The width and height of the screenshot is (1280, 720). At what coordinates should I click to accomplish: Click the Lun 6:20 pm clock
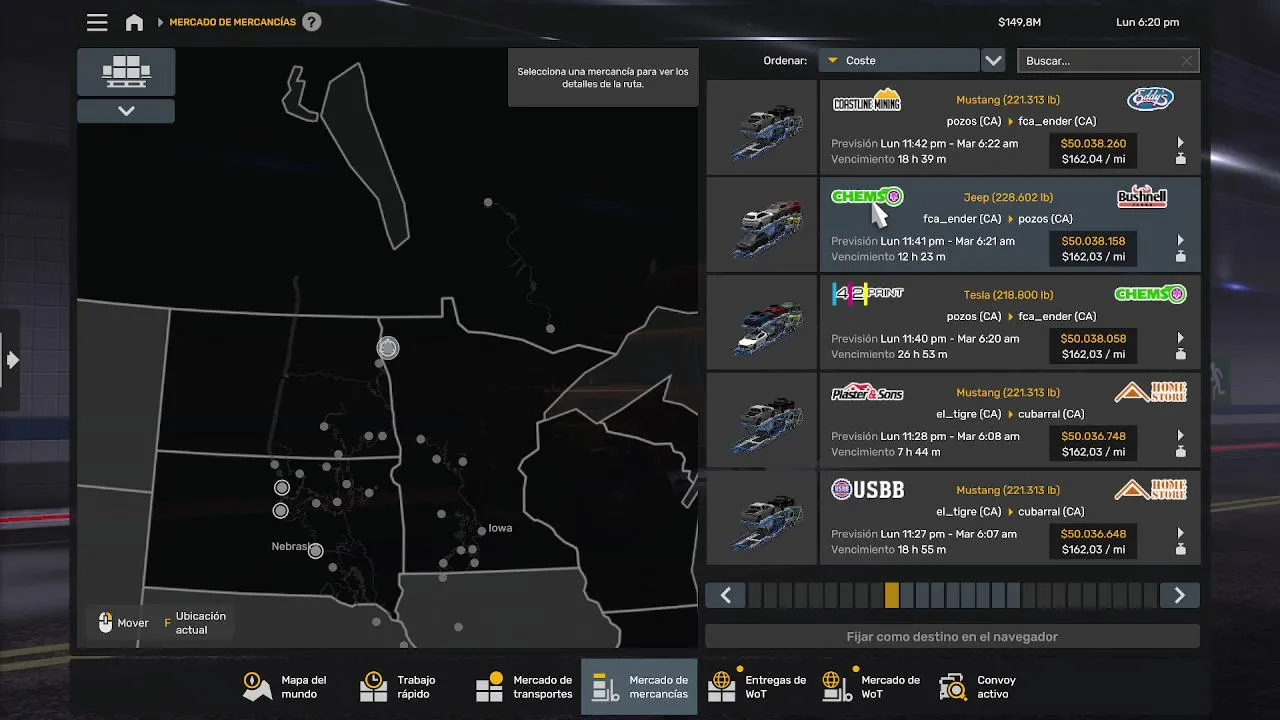point(1147,22)
